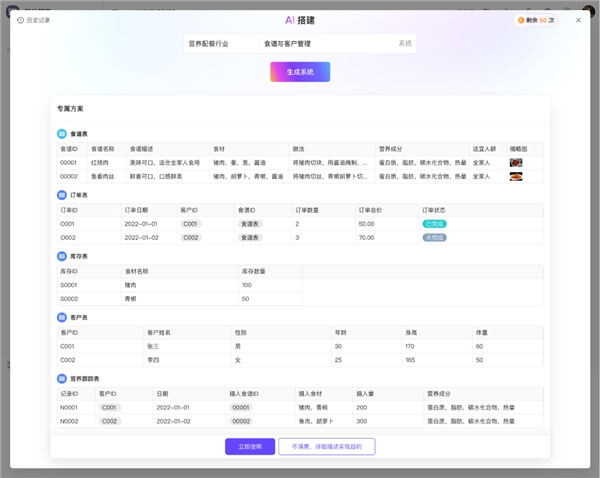Click the 未完成 order status tag
Viewport: 600px width, 478px height.
434,238
